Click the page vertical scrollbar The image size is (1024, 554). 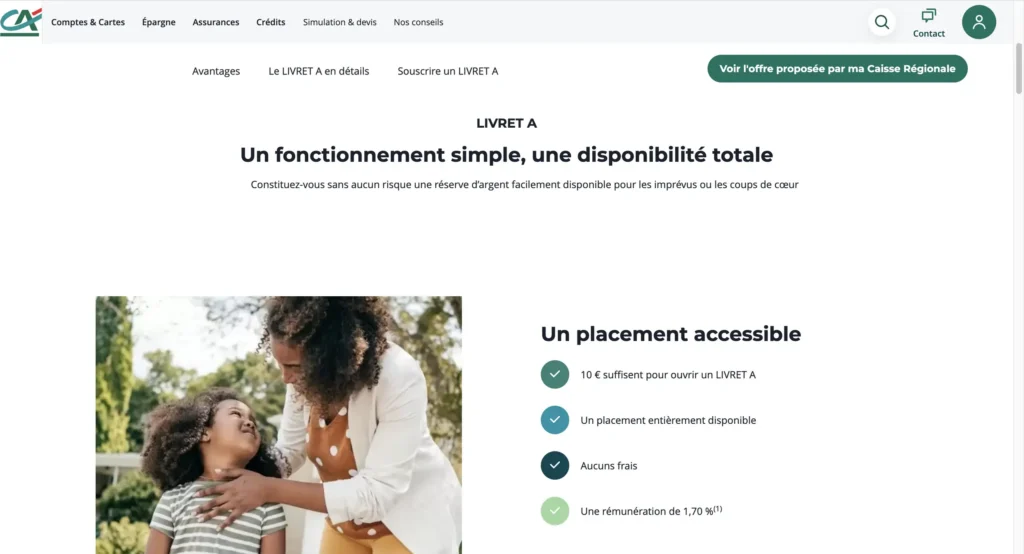(x=1018, y=69)
